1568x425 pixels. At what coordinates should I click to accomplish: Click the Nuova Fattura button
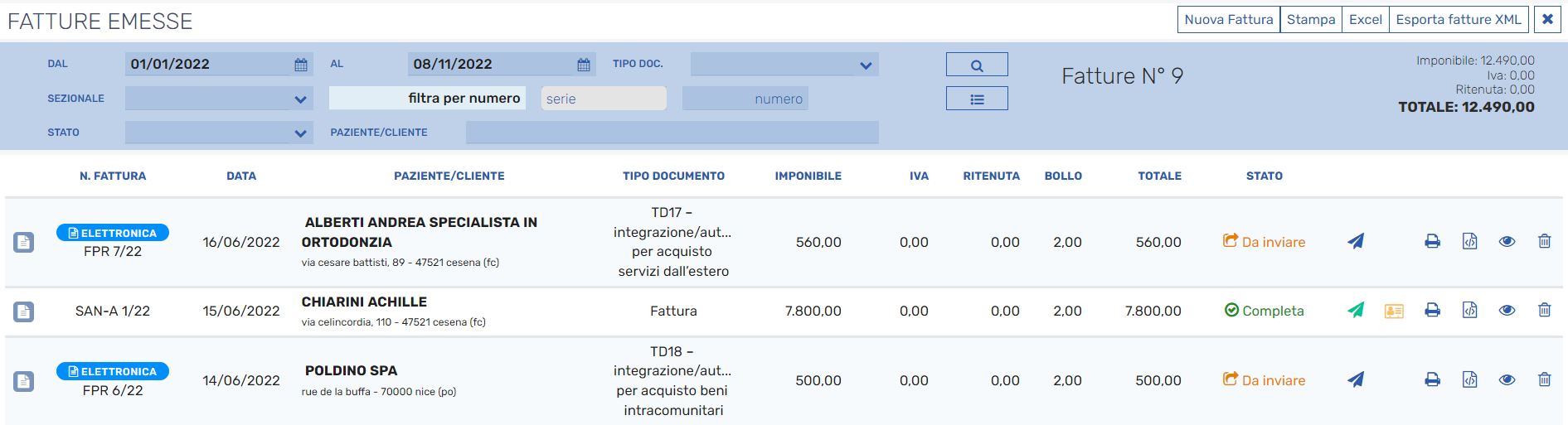(x=1228, y=20)
